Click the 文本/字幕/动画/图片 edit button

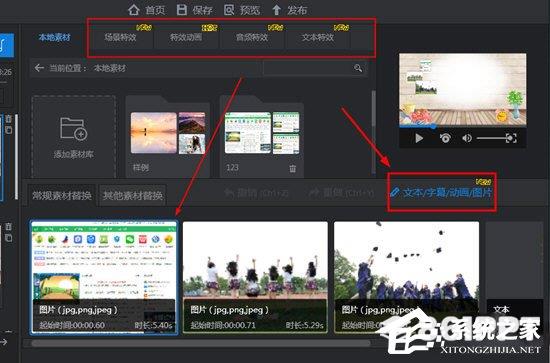pos(441,192)
